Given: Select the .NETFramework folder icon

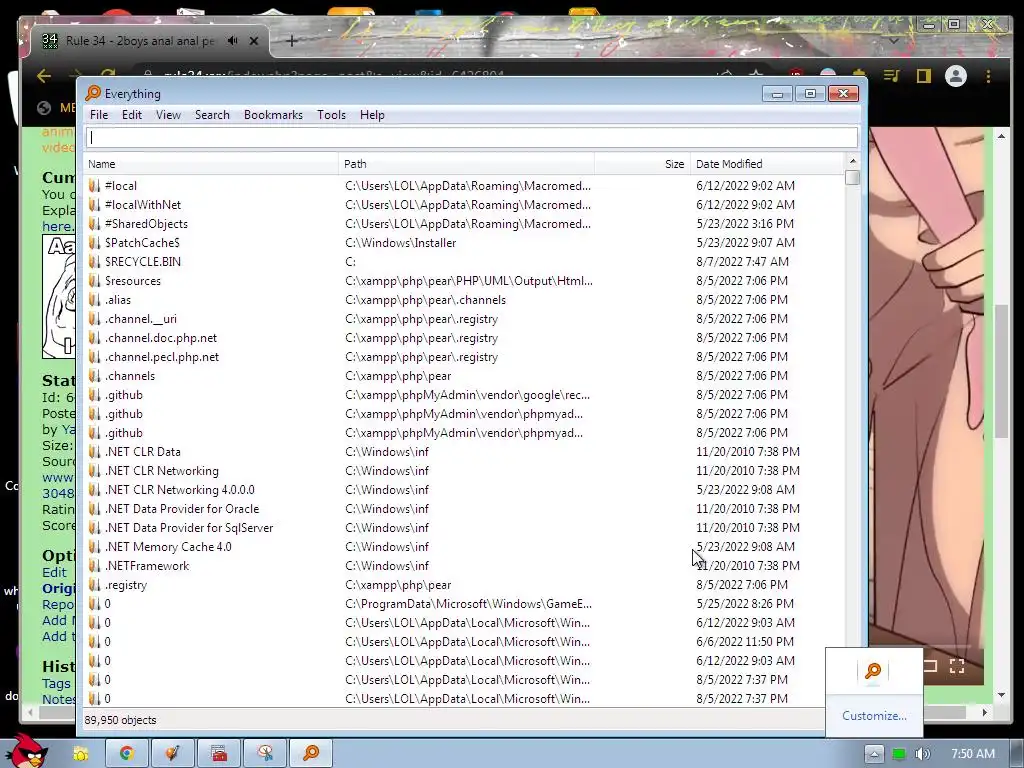Looking at the screenshot, I should point(95,566).
